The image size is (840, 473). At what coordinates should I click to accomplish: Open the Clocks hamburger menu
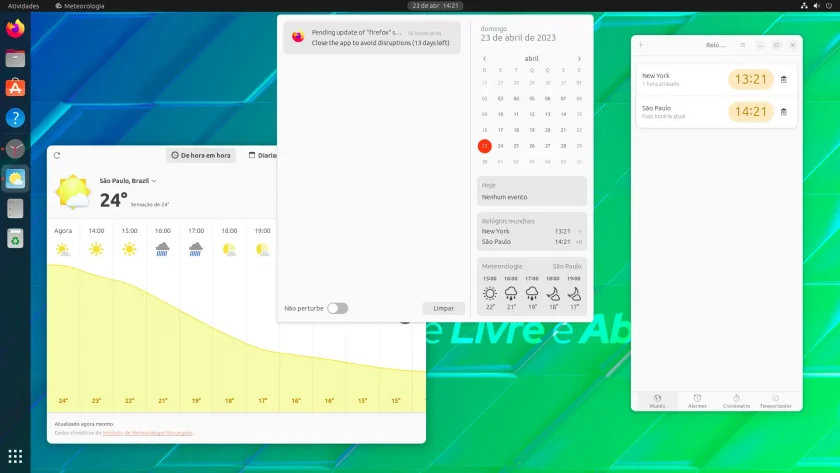[742, 45]
